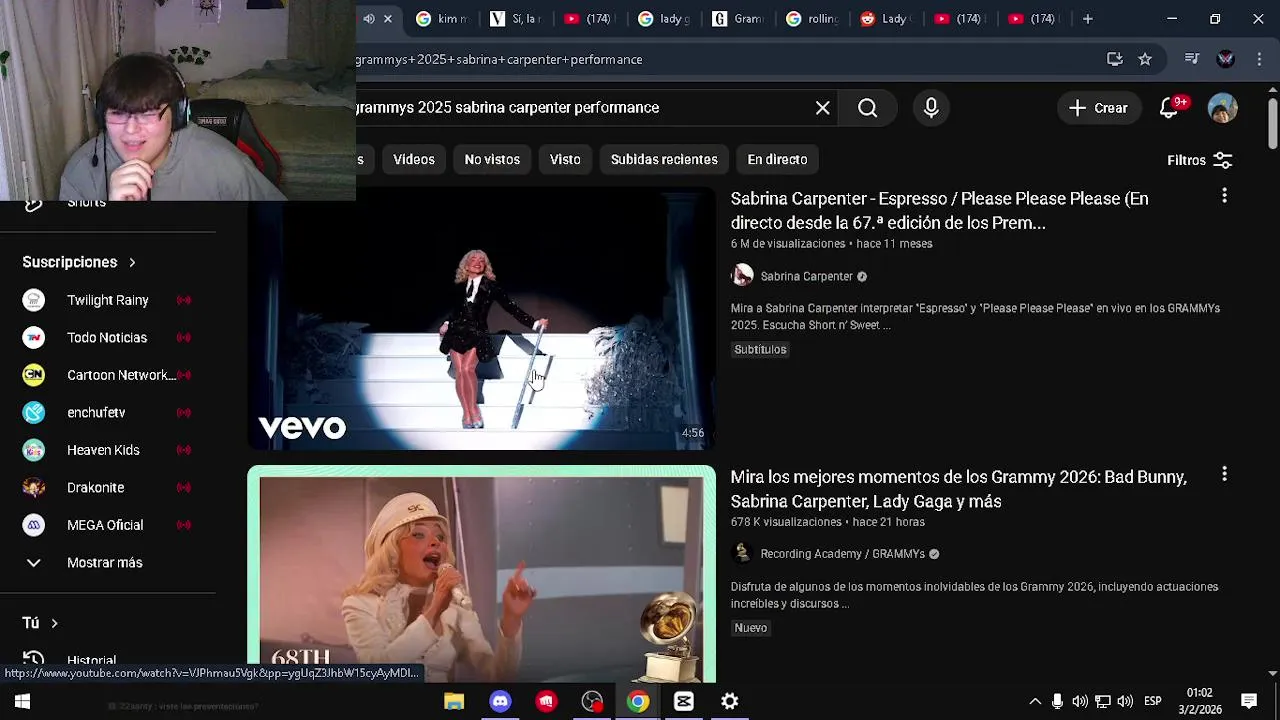Open Historial in sidebar
Image resolution: width=1280 pixels, height=720 pixels.
91,661
